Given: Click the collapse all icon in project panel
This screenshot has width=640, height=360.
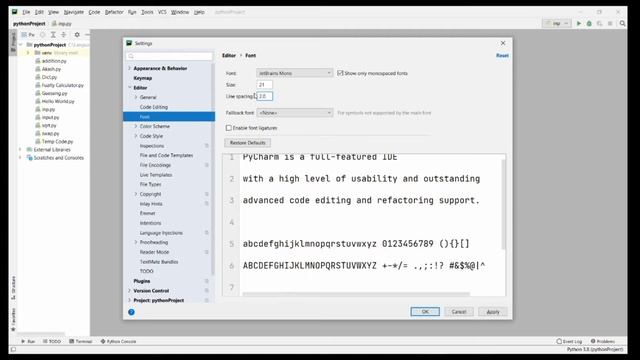Looking at the screenshot, I should tap(64, 35).
